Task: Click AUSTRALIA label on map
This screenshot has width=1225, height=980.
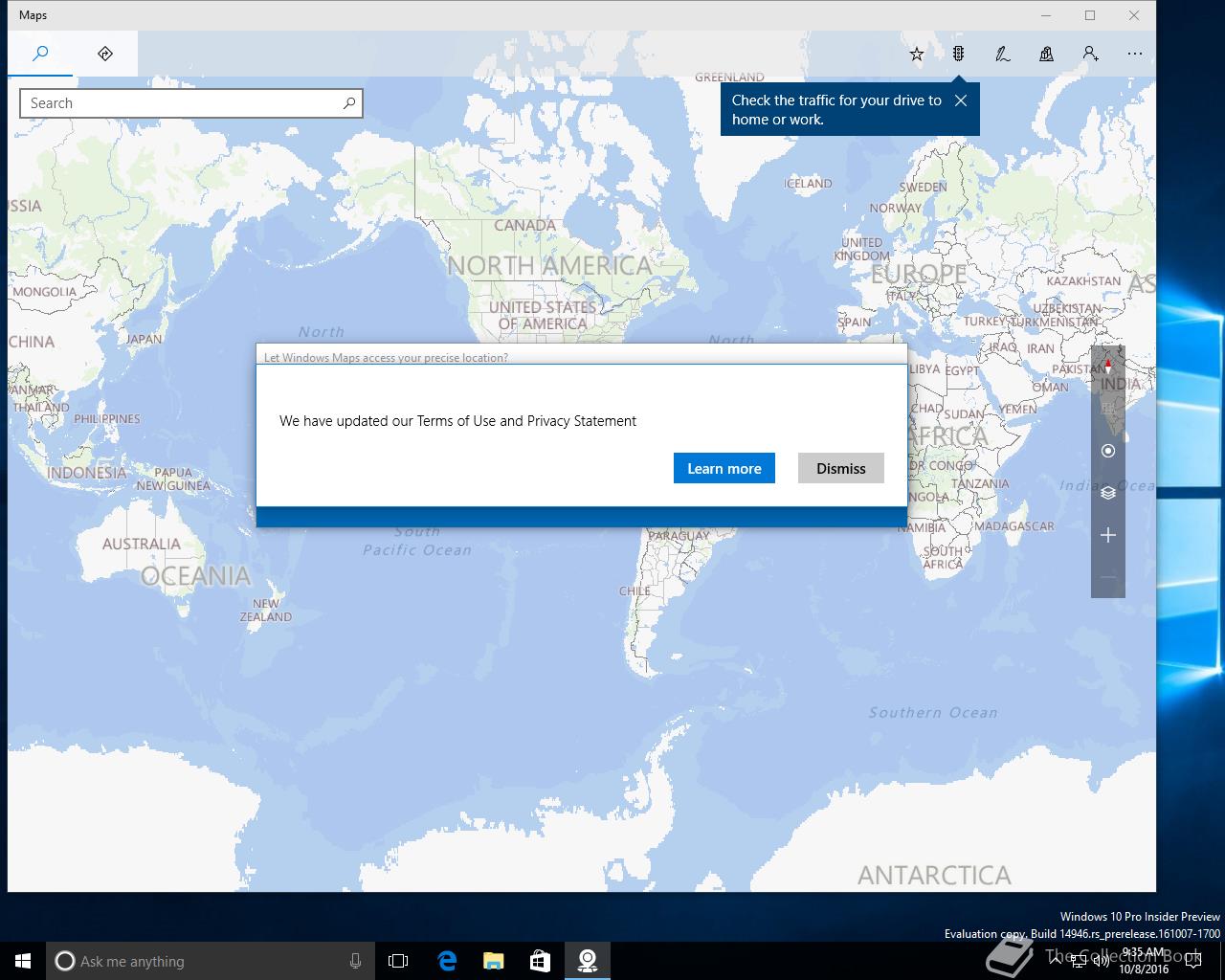Action: tap(142, 544)
